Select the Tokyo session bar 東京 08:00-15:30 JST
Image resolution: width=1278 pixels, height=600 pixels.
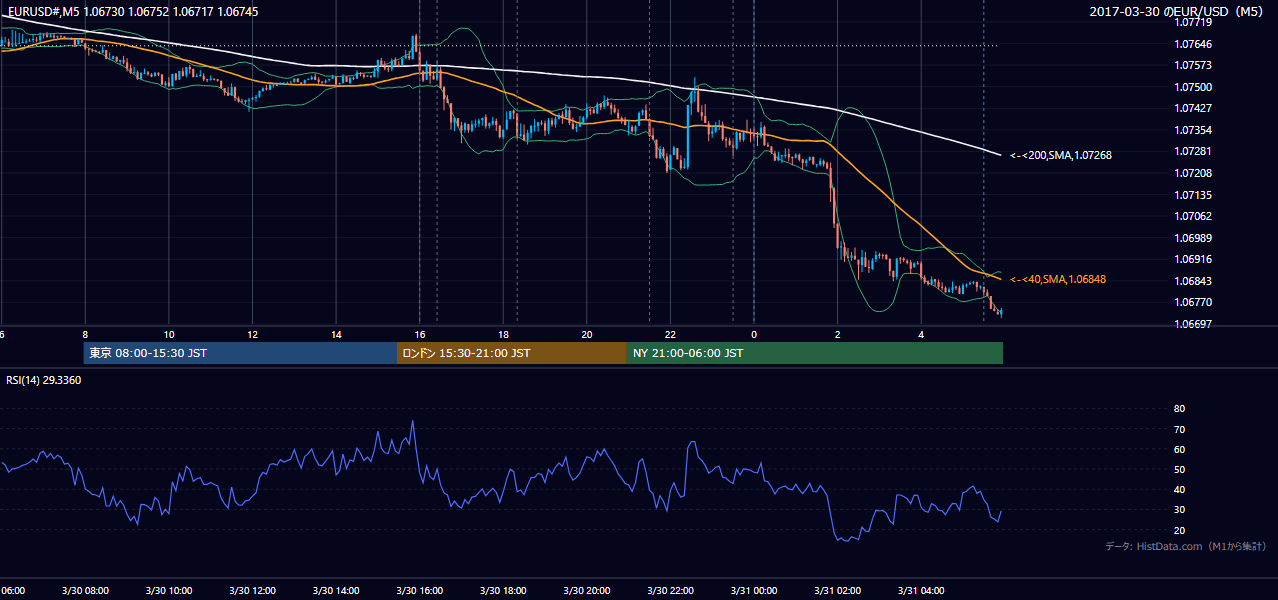point(240,353)
